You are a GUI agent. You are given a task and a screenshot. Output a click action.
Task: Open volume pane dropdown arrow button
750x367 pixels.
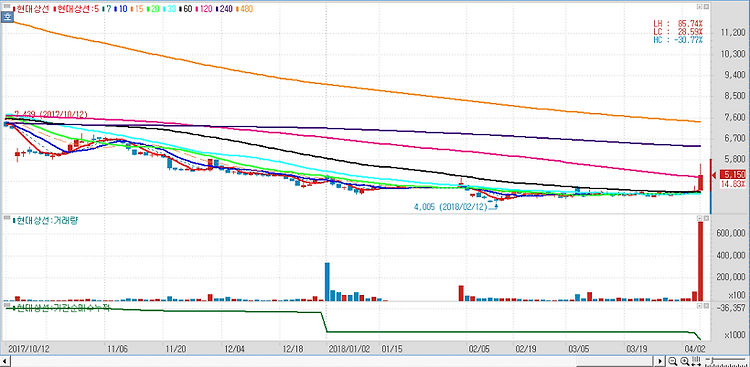pyautogui.click(x=699, y=218)
